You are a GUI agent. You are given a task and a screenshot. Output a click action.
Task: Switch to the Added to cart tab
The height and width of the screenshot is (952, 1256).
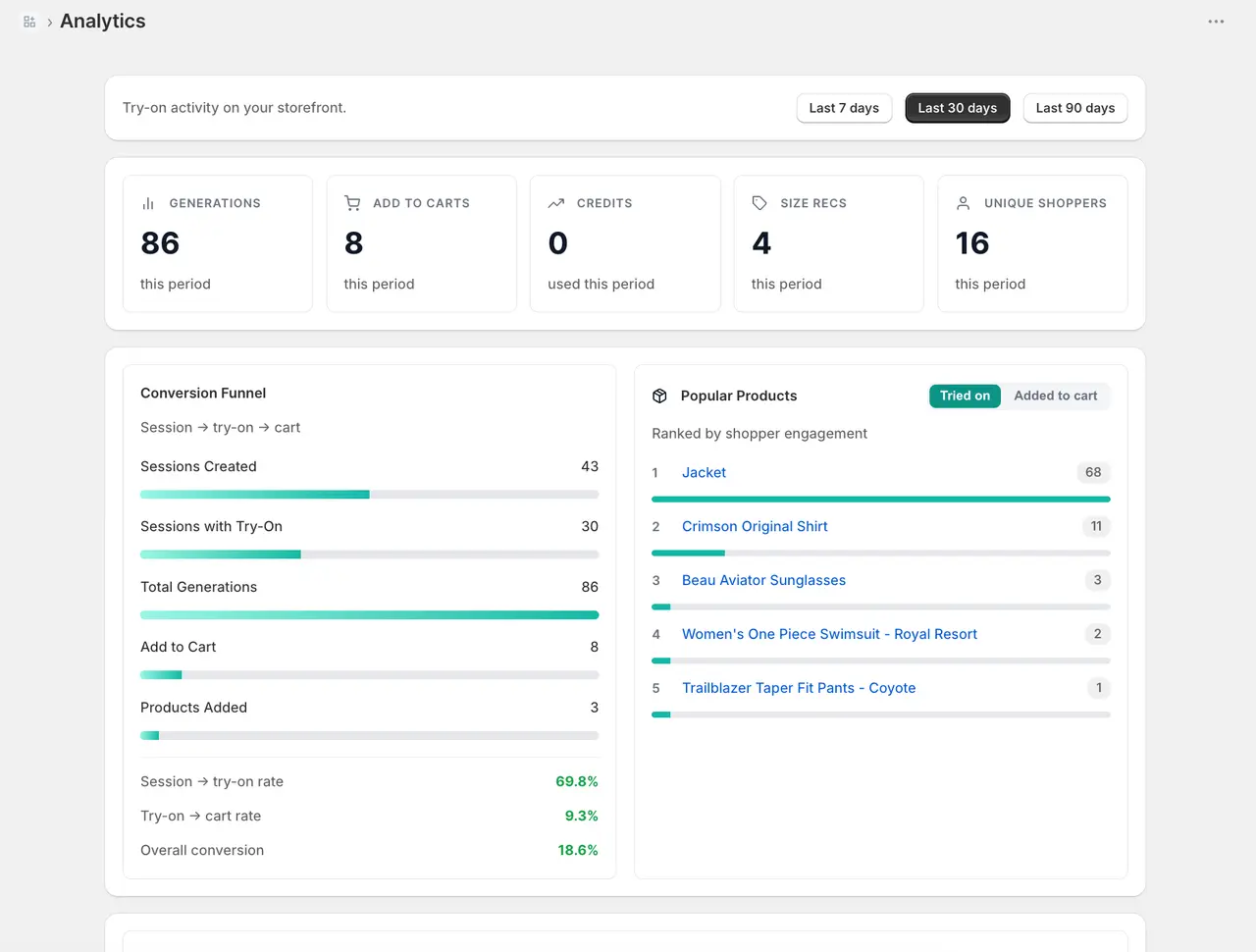(x=1056, y=396)
